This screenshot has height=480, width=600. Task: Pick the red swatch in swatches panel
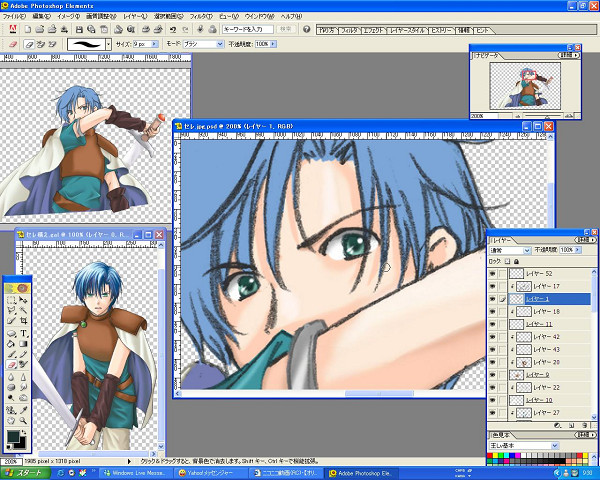click(490, 456)
